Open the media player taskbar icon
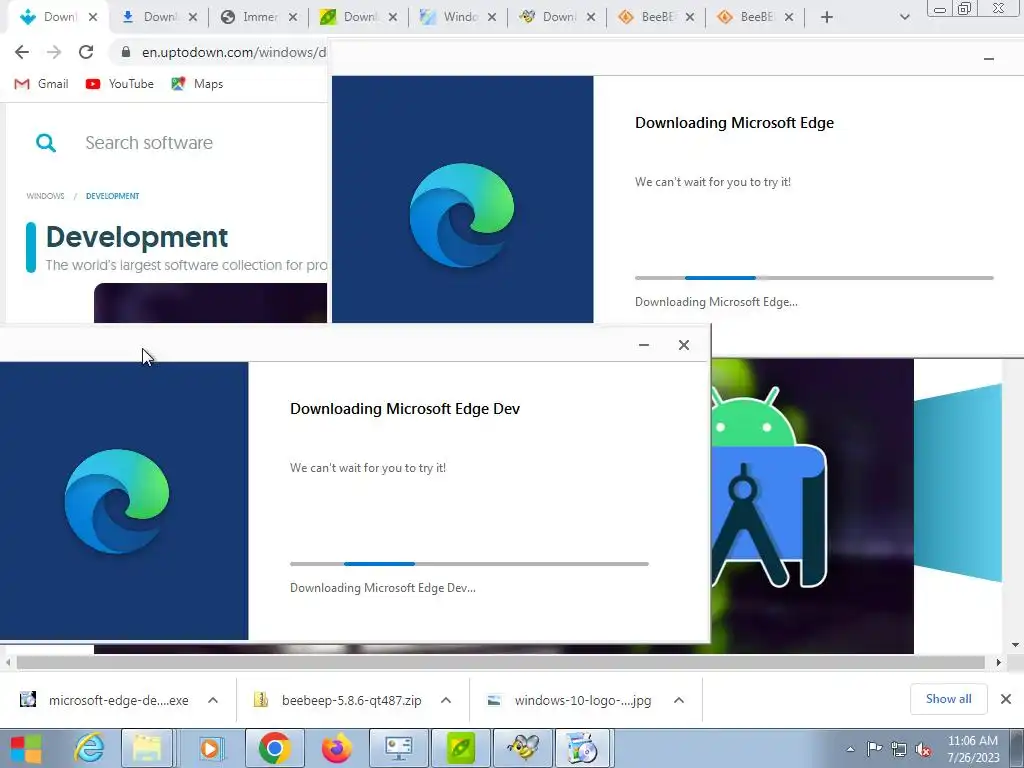This screenshot has width=1024, height=768. [210, 748]
